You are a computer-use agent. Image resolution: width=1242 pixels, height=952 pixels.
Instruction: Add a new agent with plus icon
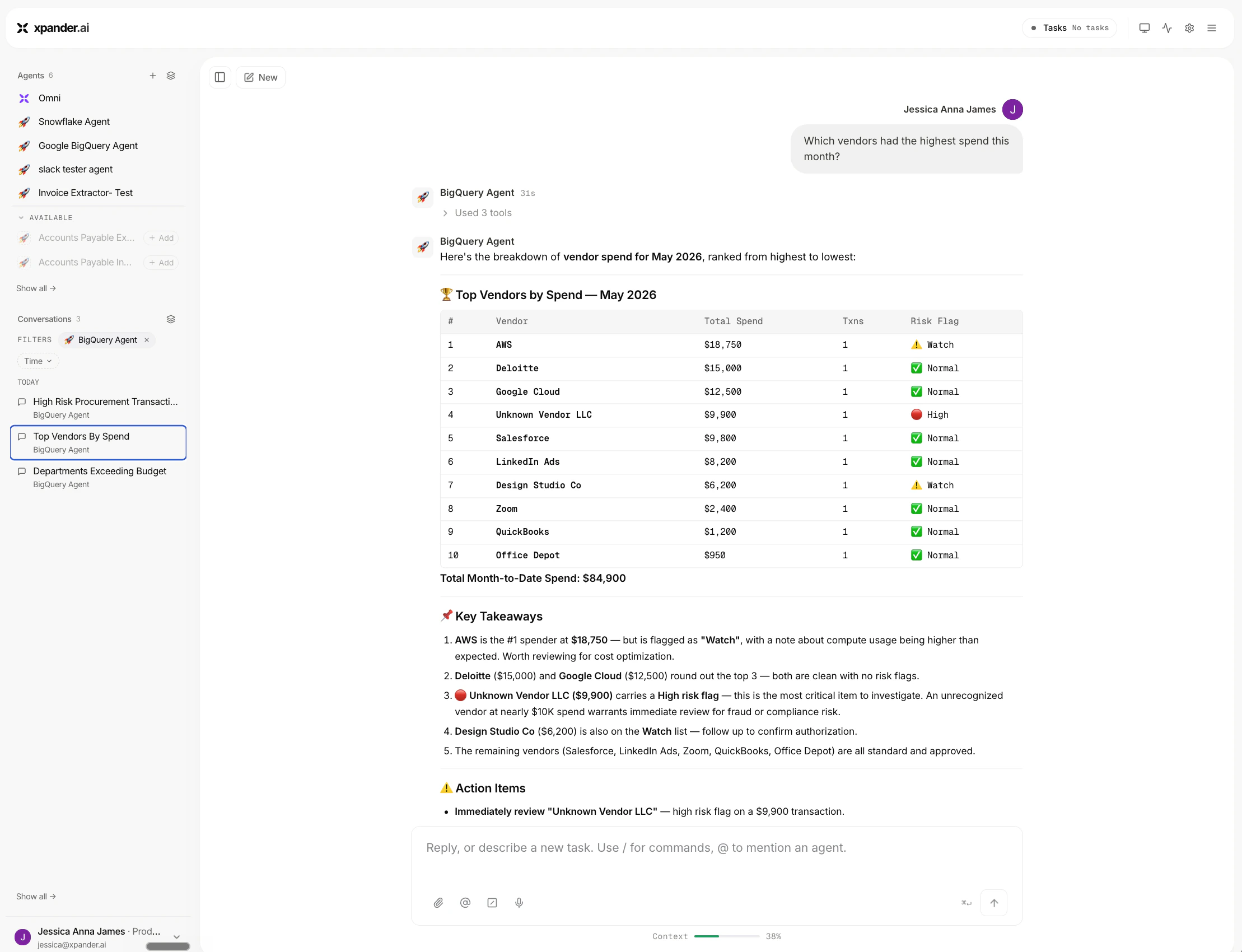point(152,76)
